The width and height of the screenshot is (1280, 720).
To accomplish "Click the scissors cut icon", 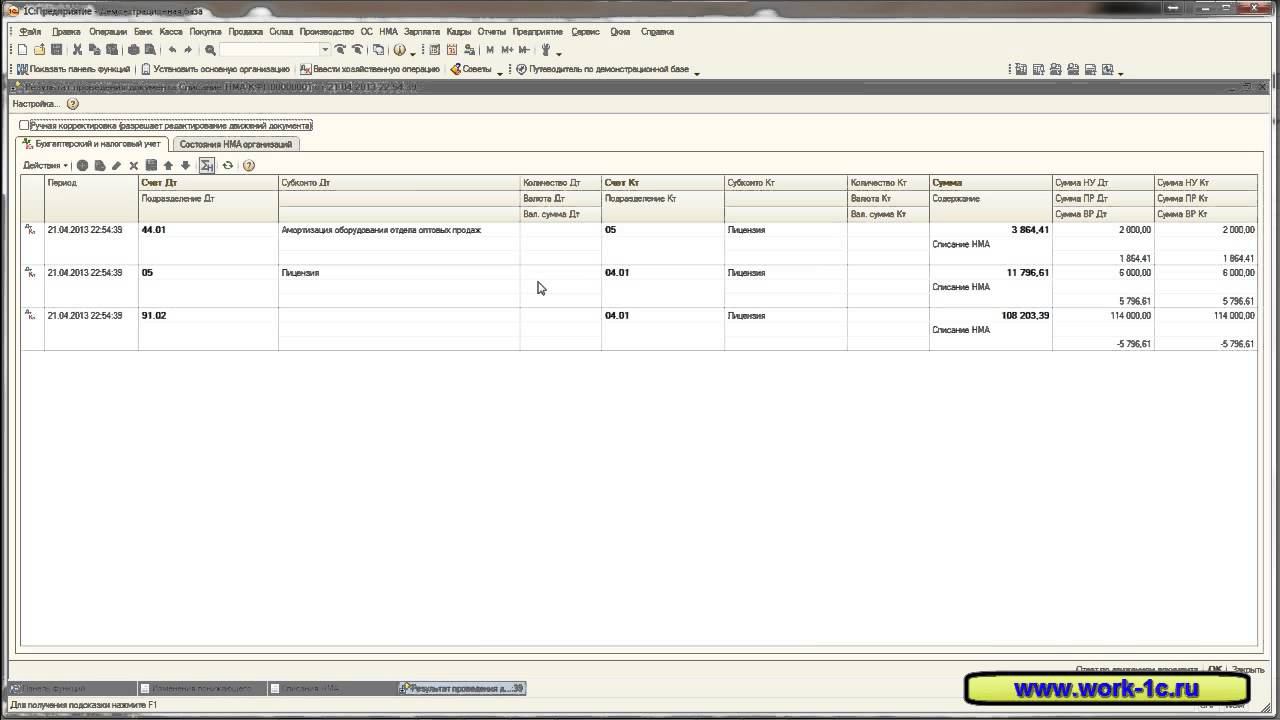I will coord(77,50).
